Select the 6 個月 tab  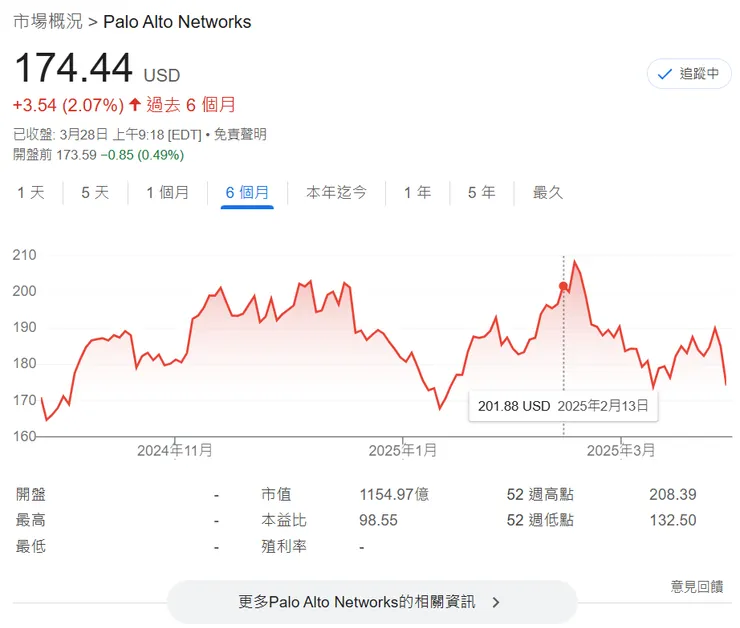tap(247, 193)
